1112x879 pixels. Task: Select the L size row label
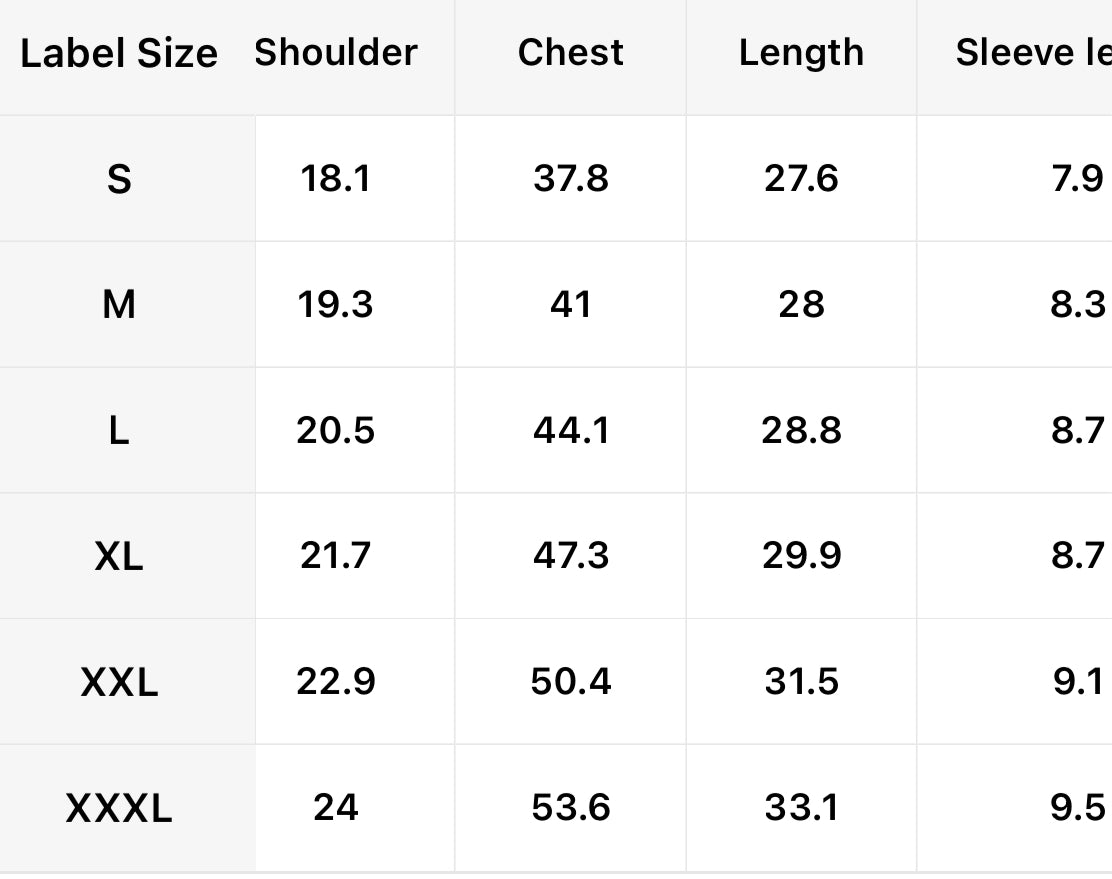119,431
